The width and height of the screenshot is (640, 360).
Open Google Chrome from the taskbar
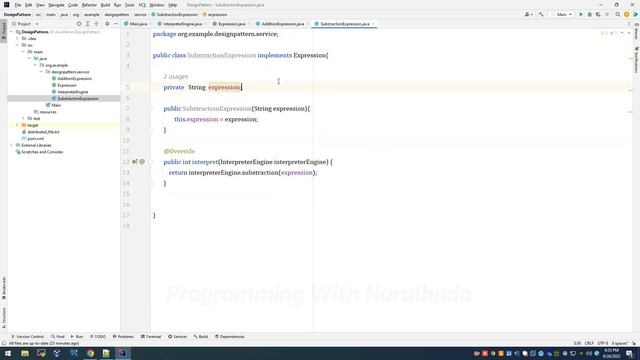pos(90,353)
